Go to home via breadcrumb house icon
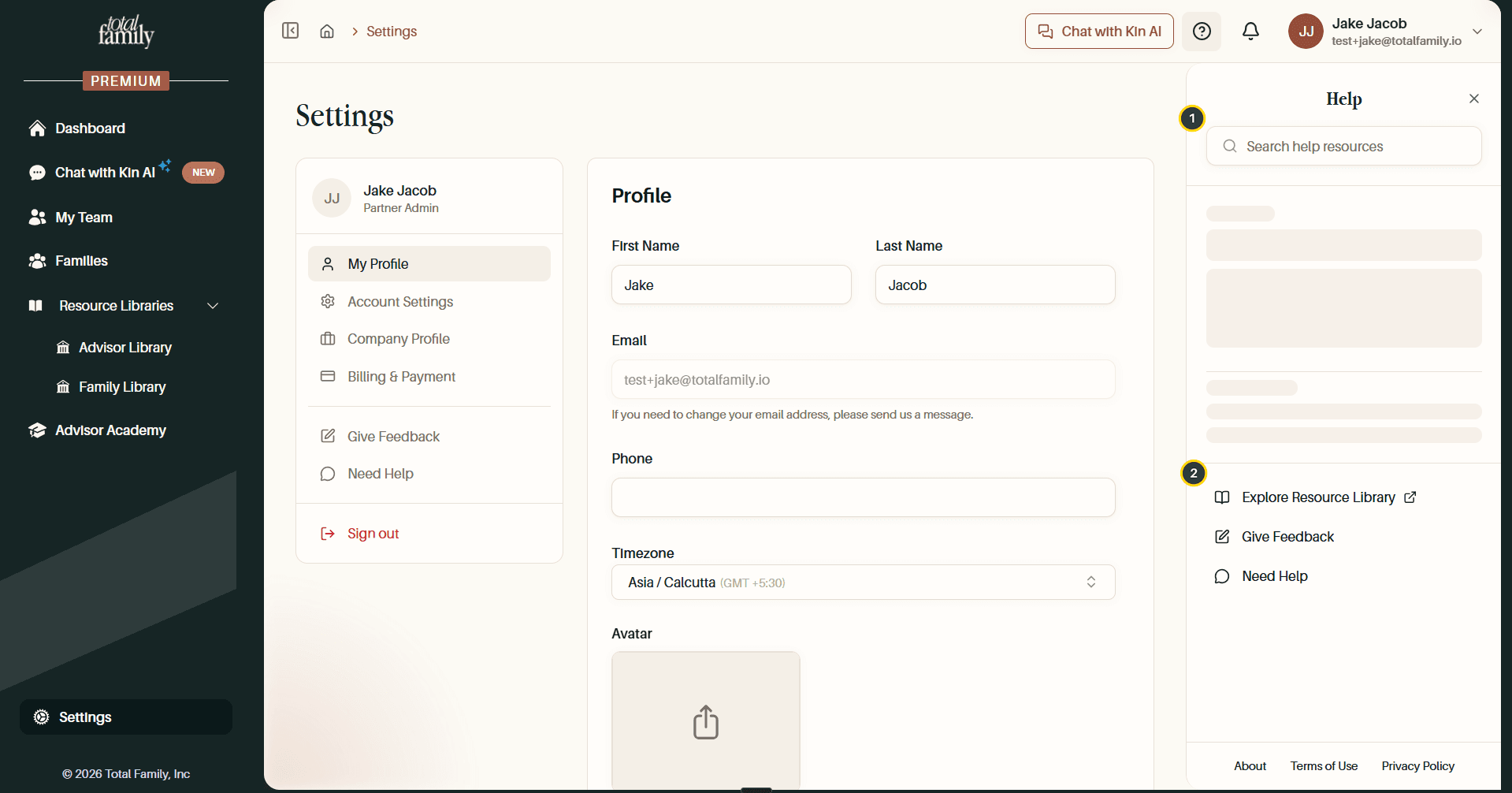This screenshot has height=793, width=1512. pos(327,32)
